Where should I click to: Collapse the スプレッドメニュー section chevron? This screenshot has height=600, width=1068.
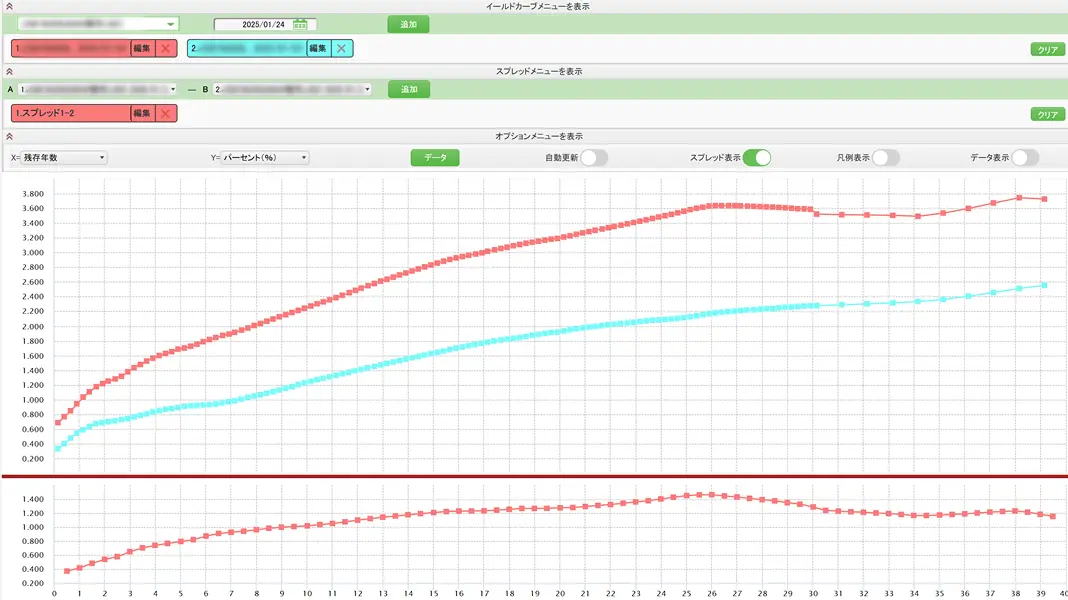click(9, 71)
